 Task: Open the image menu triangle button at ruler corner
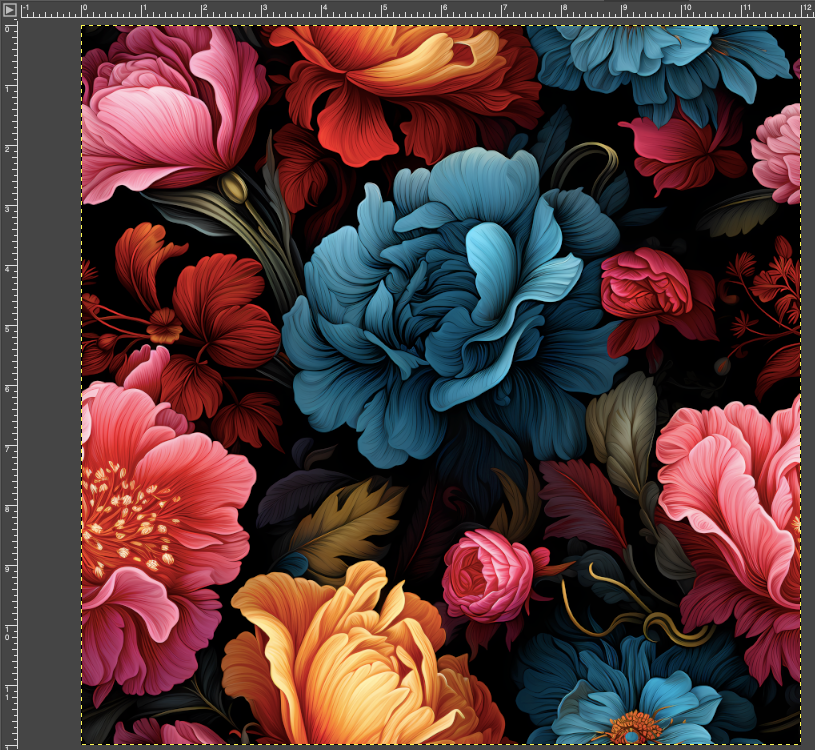tap(9, 9)
